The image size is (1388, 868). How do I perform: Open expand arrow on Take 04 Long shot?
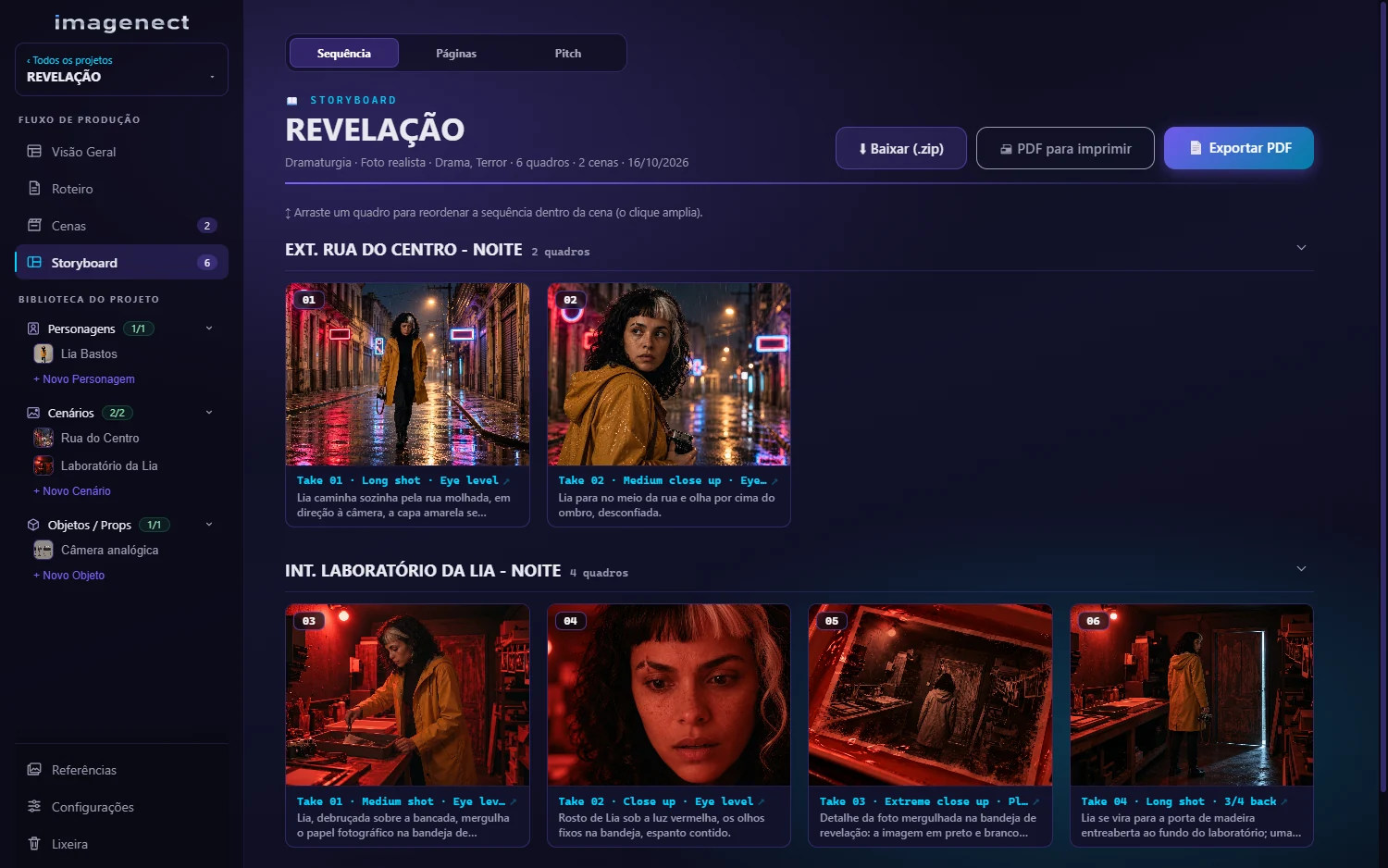[x=1284, y=802]
